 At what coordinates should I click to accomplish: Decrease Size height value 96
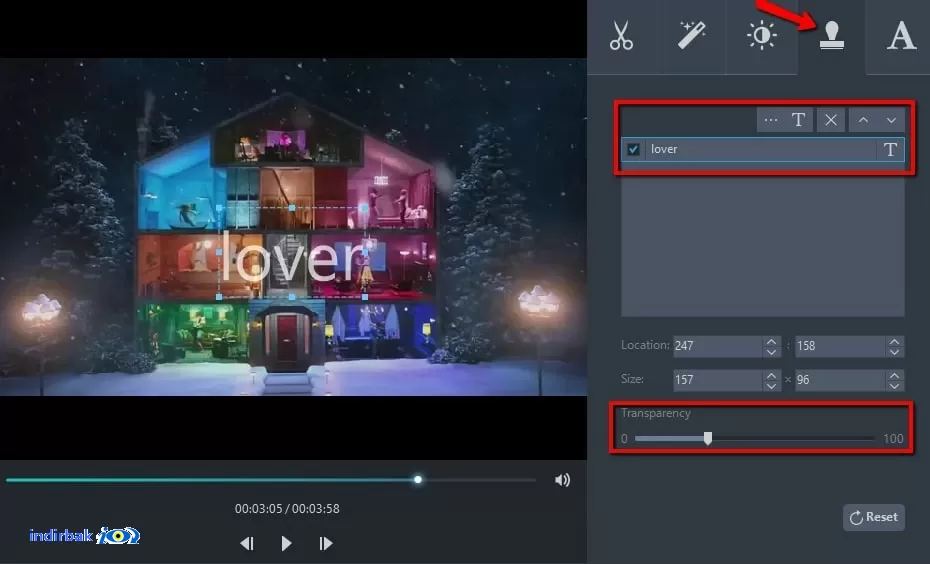click(894, 385)
